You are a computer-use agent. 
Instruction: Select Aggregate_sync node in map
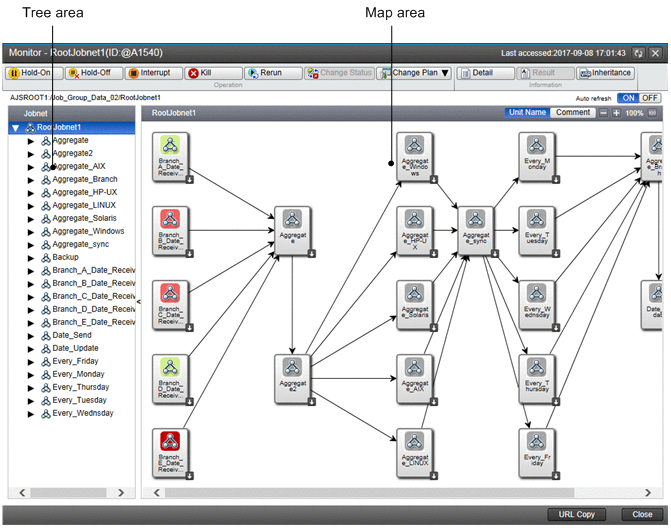pyautogui.click(x=476, y=231)
